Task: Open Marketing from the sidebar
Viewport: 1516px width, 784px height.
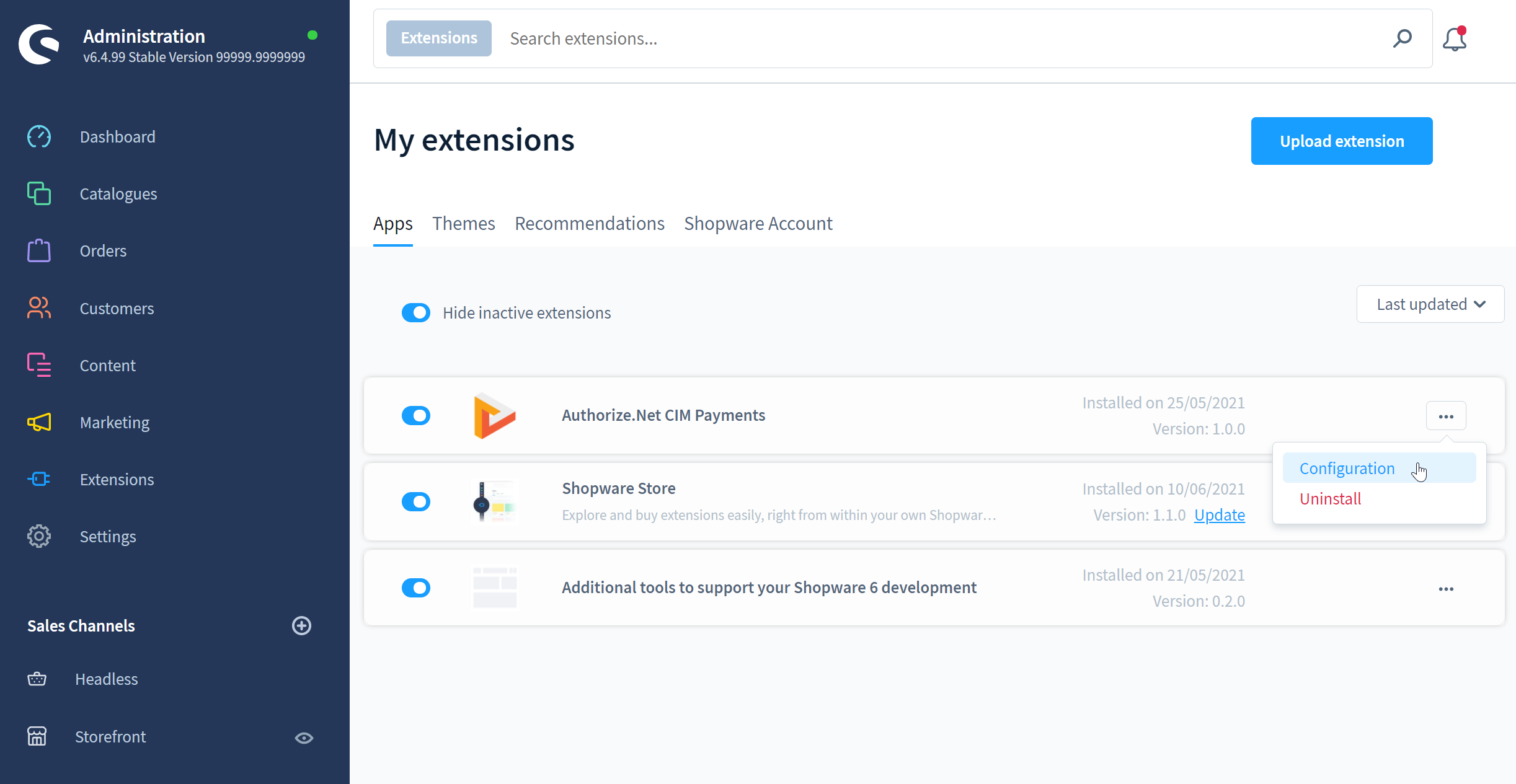Action: click(x=115, y=423)
